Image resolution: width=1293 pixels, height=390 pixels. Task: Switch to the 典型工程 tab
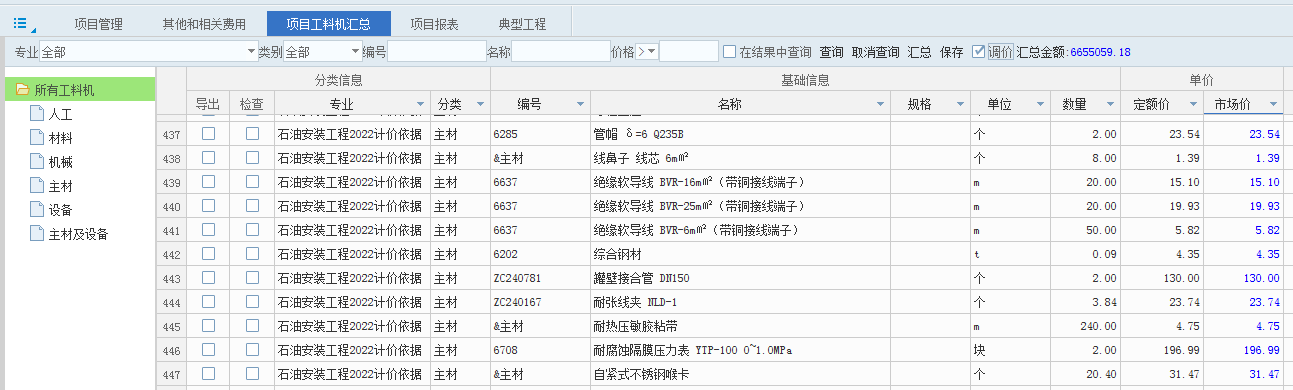click(x=522, y=24)
